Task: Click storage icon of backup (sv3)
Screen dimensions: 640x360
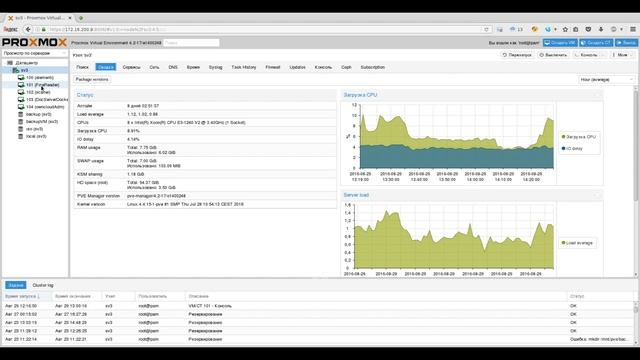Action: (x=21, y=114)
